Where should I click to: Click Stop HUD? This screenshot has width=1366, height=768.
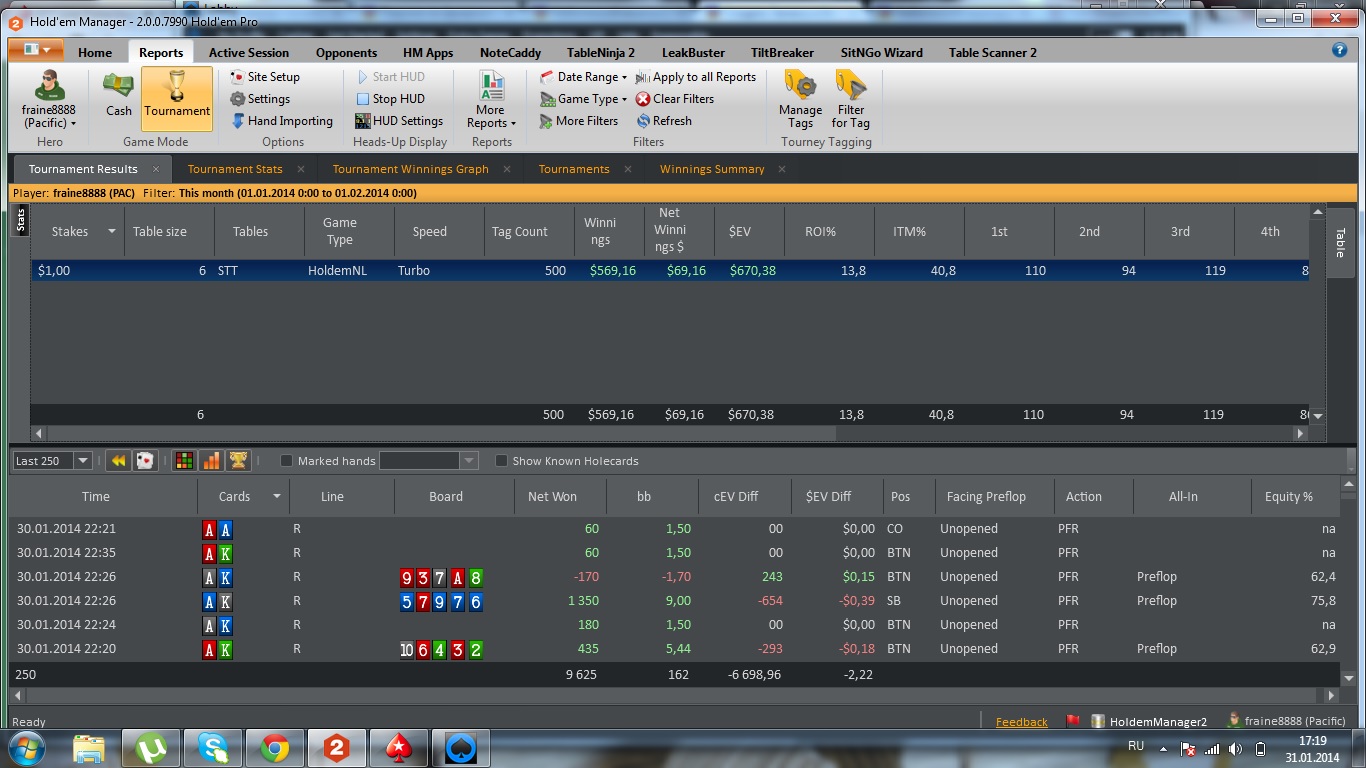391,99
